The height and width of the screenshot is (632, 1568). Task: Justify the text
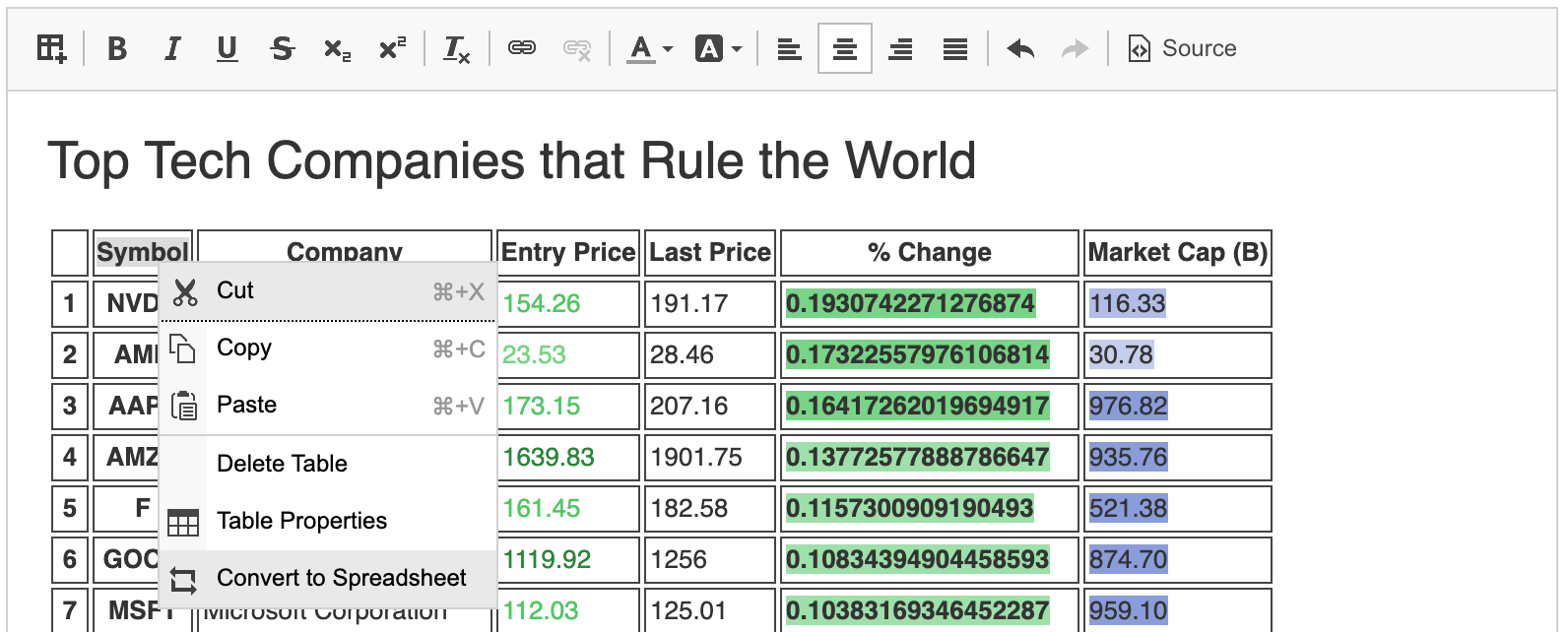[955, 48]
